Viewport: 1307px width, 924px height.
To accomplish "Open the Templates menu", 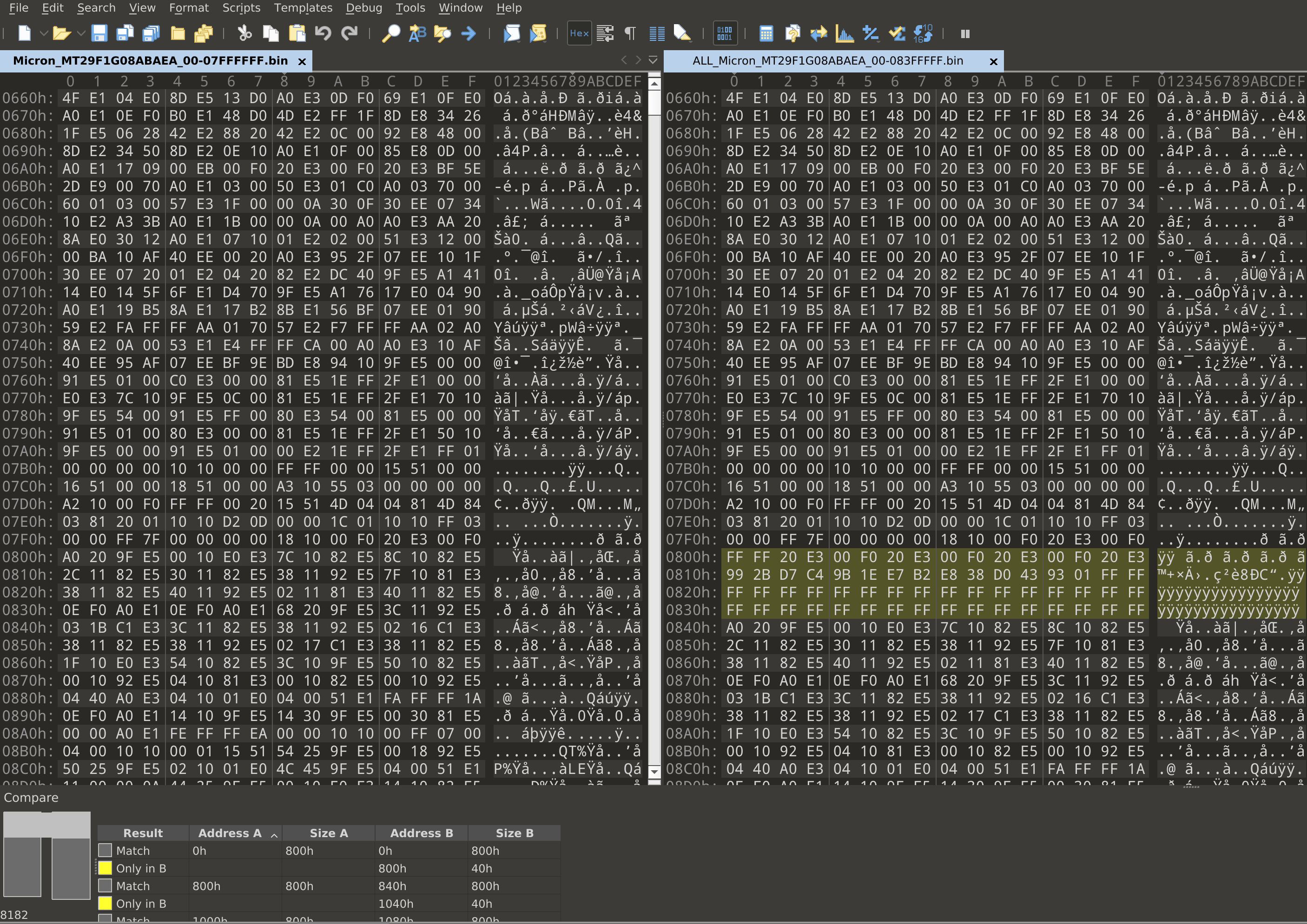I will pos(304,8).
